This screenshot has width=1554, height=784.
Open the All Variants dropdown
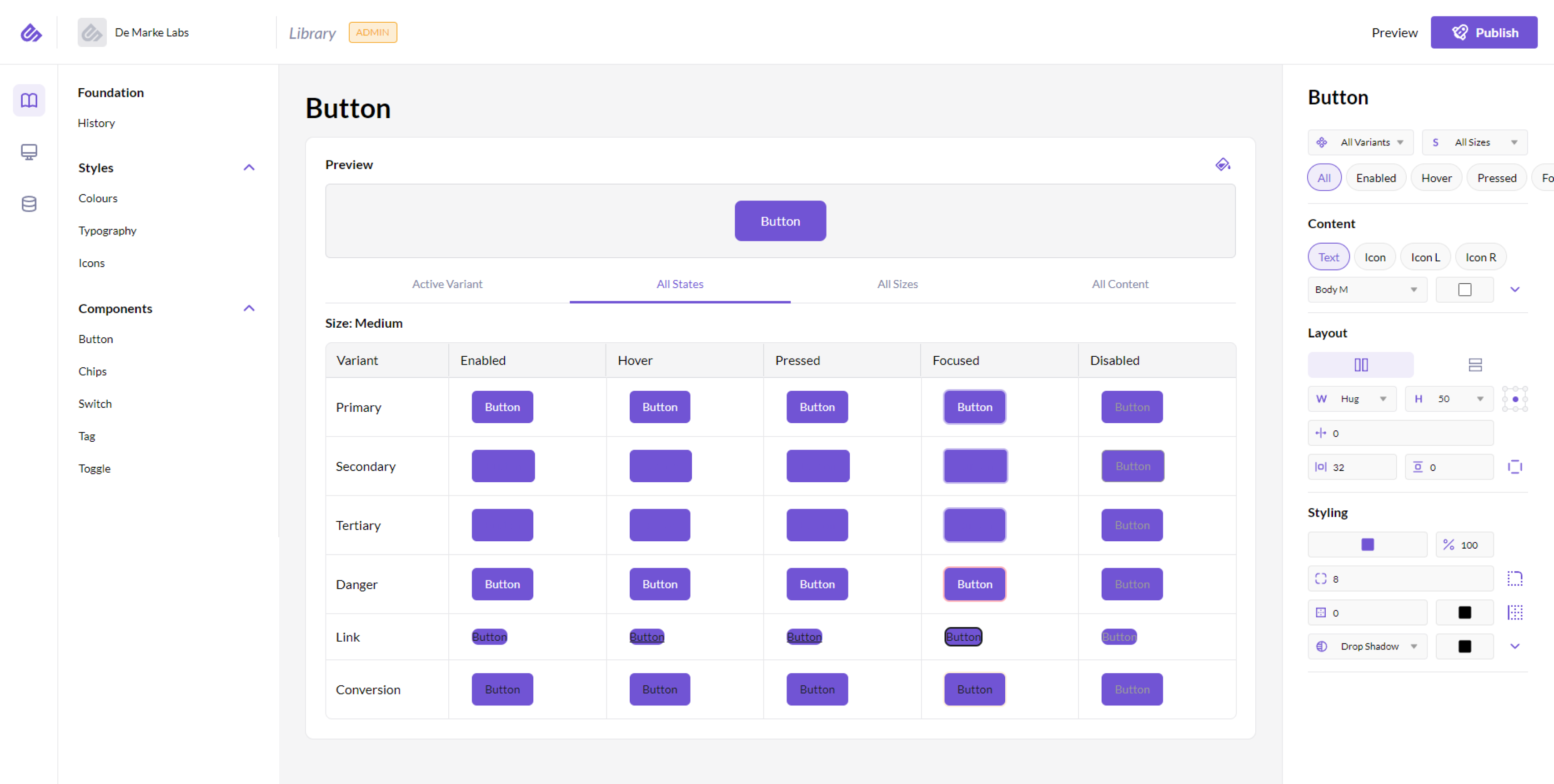1361,142
